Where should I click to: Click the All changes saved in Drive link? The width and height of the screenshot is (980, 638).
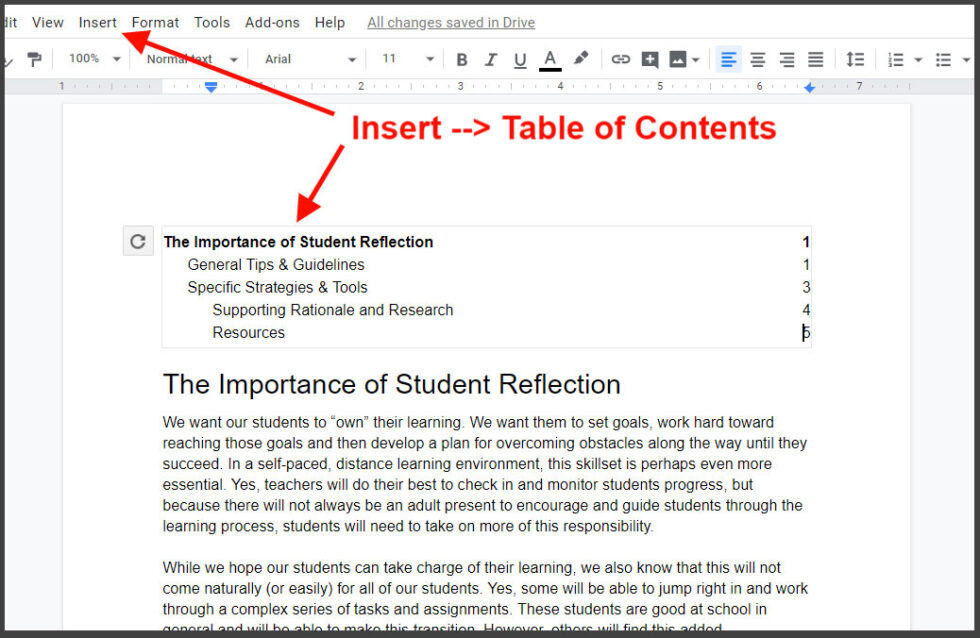click(450, 22)
